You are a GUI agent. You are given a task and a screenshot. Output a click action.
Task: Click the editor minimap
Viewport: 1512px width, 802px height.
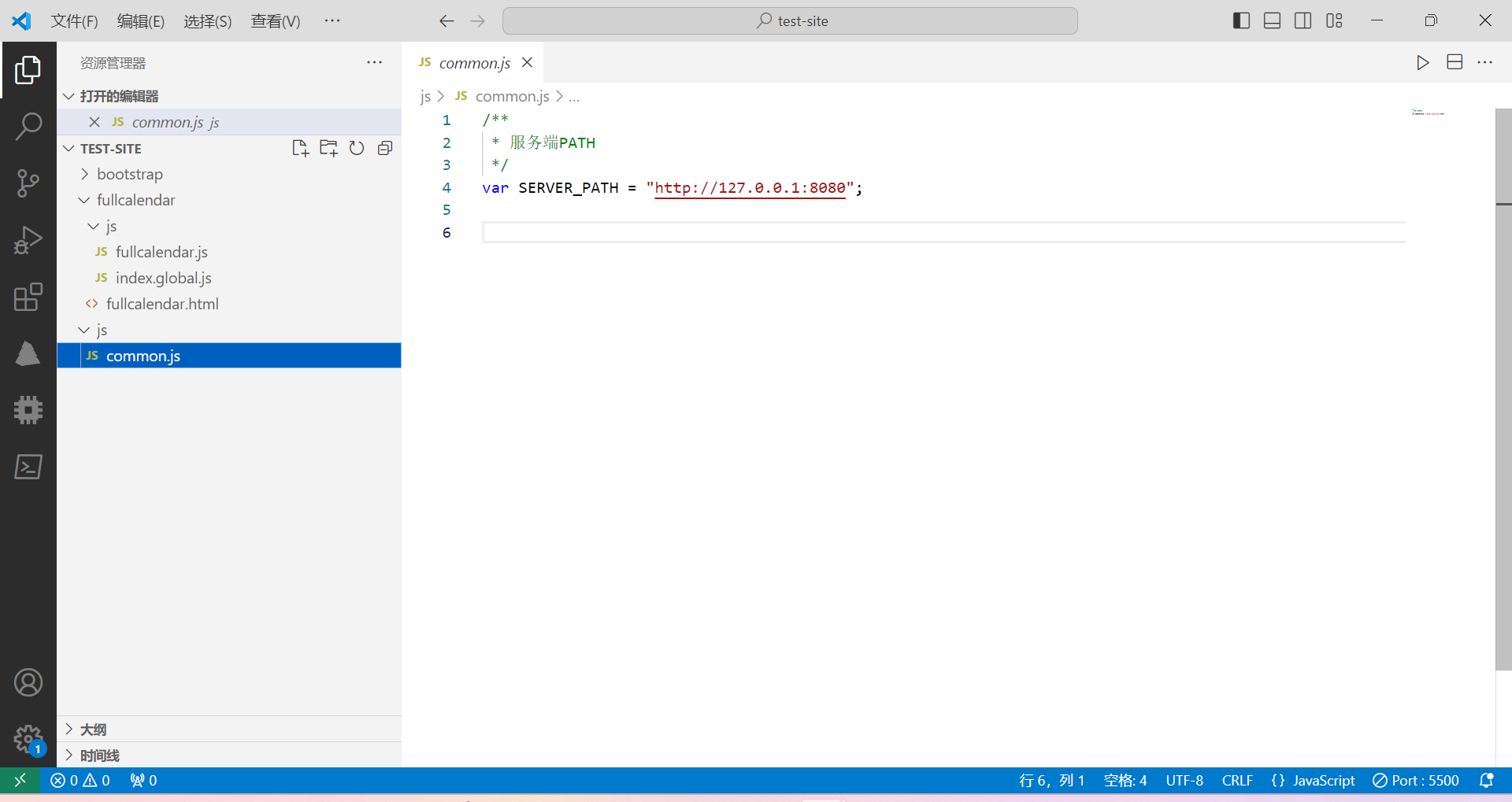(x=1429, y=113)
